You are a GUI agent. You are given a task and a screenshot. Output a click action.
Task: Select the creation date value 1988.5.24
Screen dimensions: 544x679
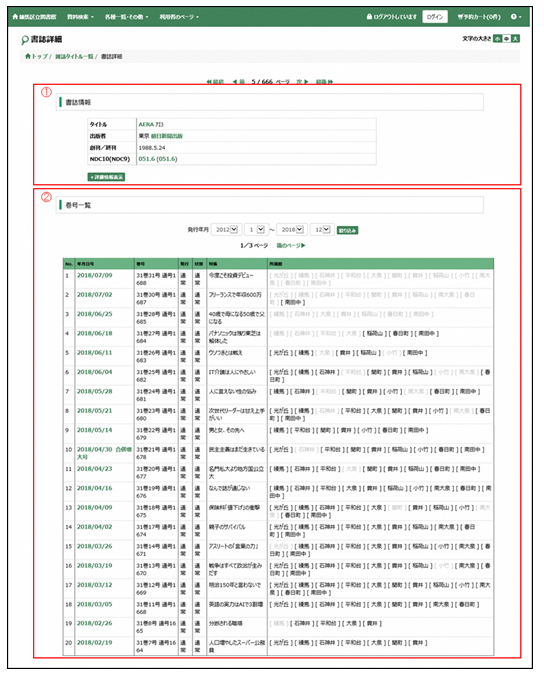[x=152, y=148]
